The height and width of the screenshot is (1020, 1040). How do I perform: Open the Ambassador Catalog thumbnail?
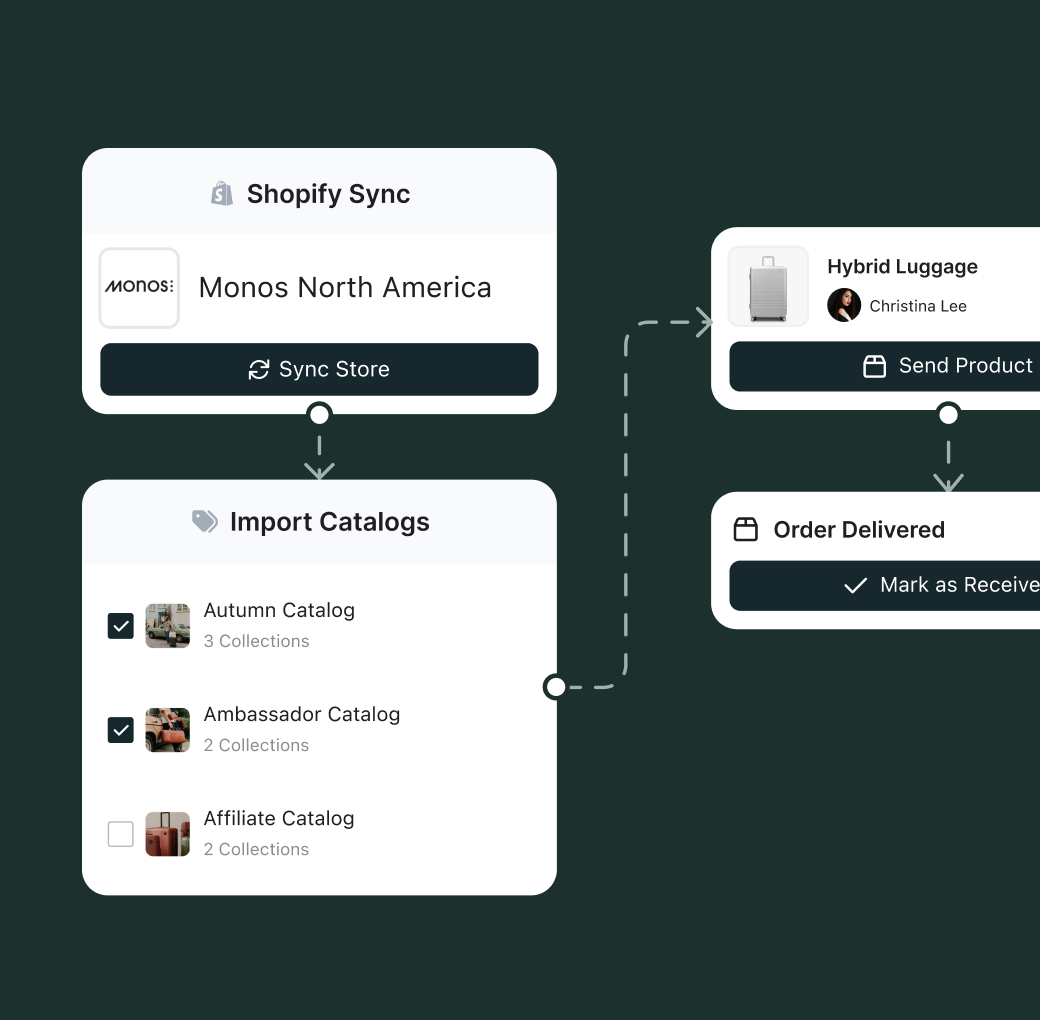(168, 730)
